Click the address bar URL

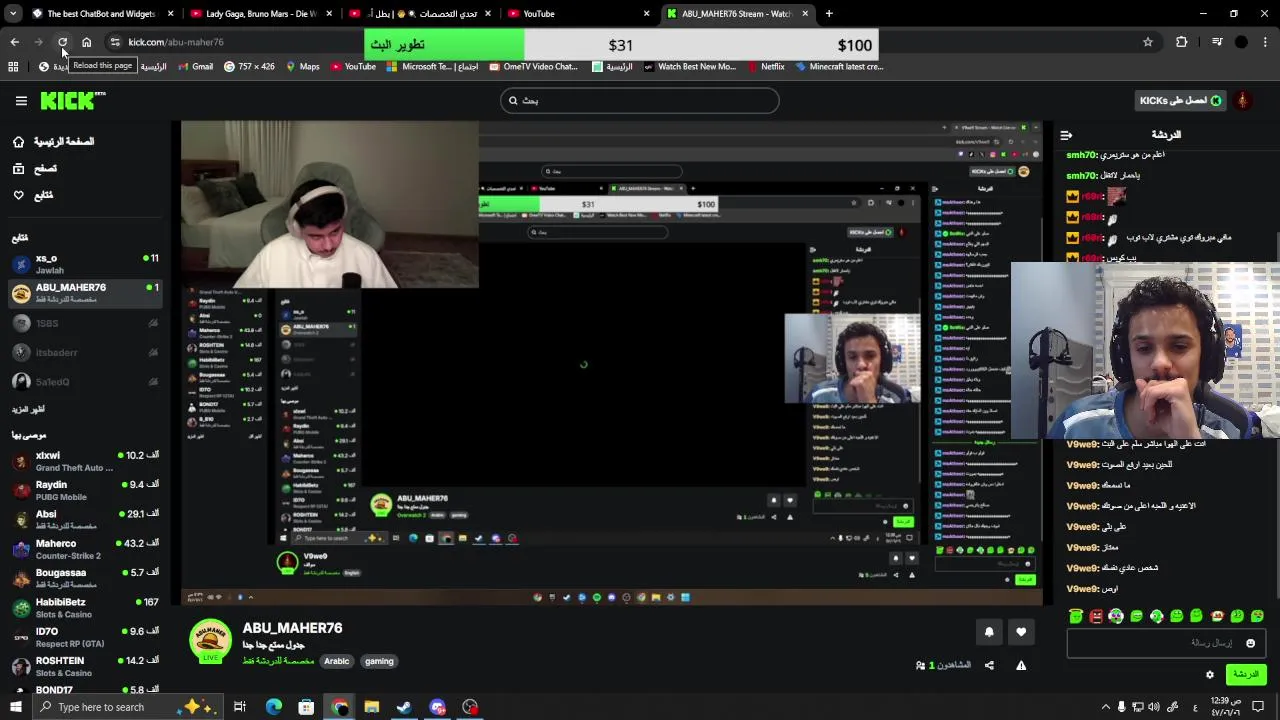(176, 42)
